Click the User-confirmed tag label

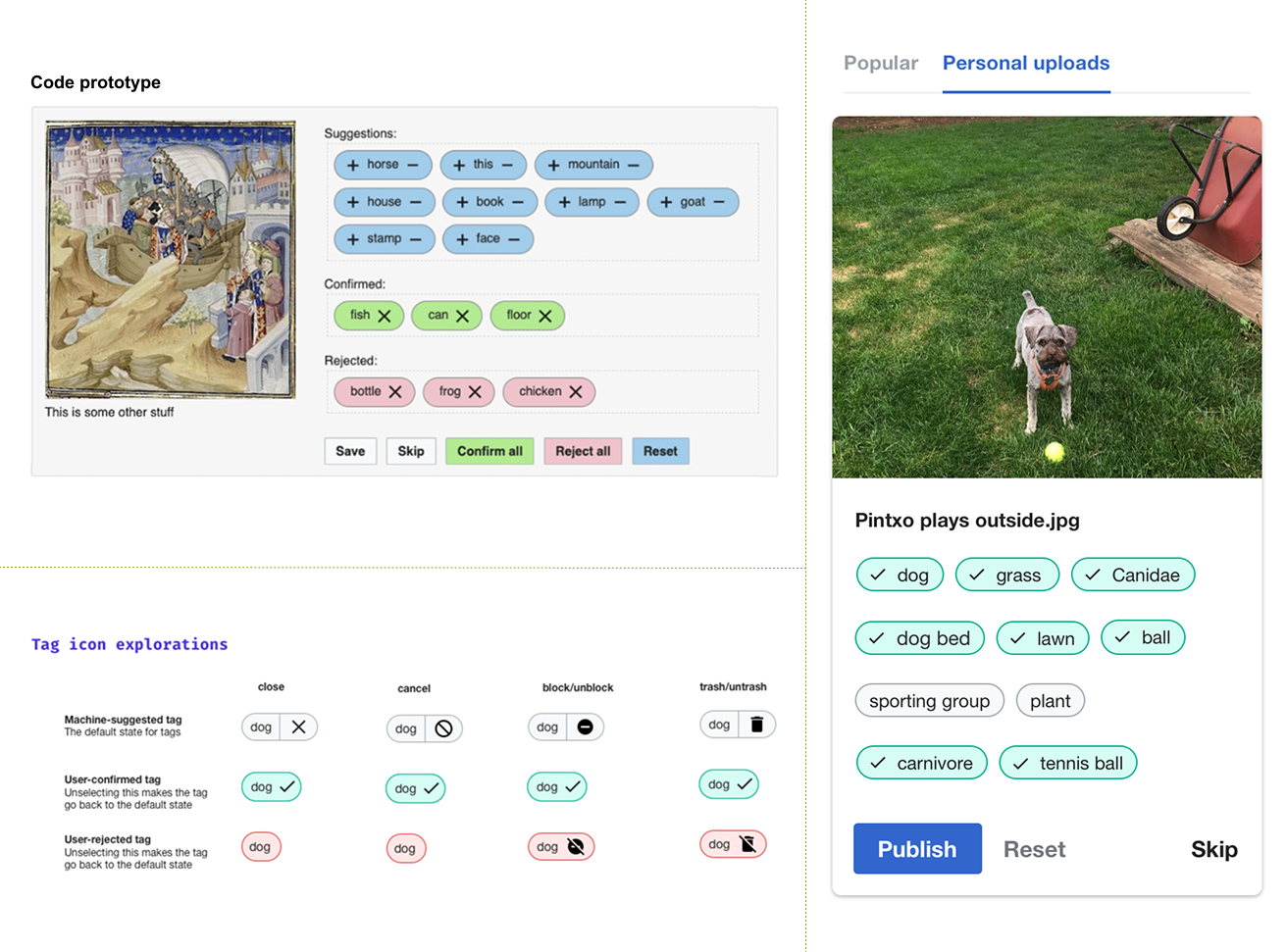tap(112, 779)
